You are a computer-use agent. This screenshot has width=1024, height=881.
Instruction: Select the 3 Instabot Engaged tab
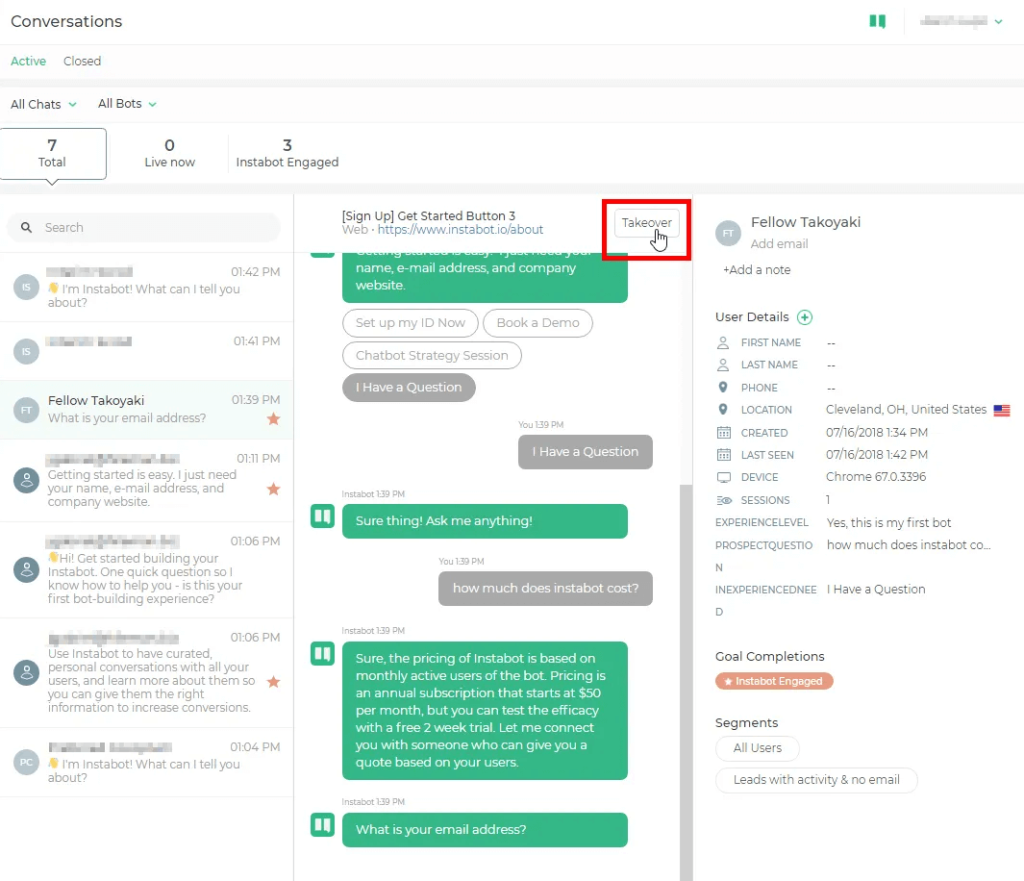coord(287,153)
